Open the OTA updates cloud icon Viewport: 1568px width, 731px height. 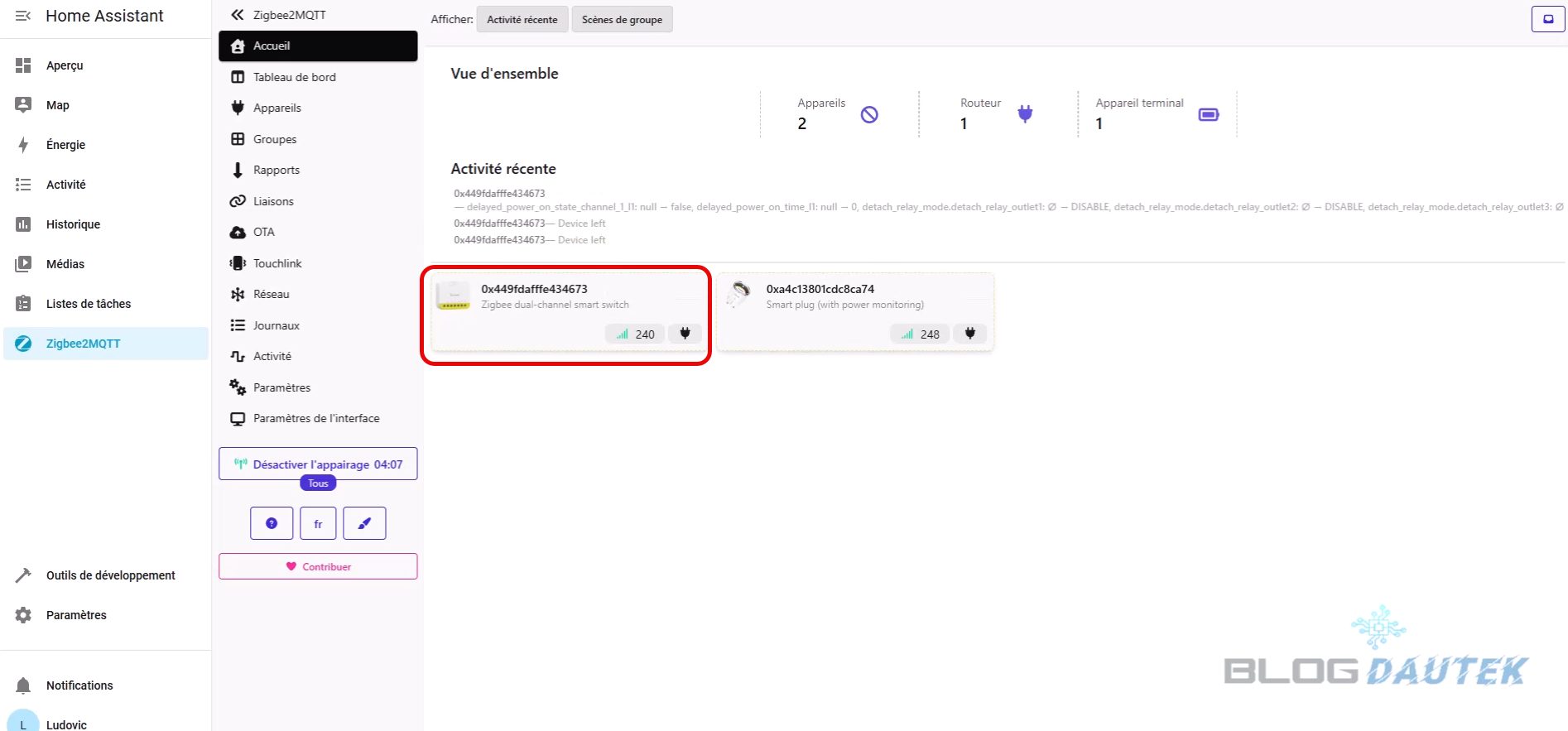point(238,233)
